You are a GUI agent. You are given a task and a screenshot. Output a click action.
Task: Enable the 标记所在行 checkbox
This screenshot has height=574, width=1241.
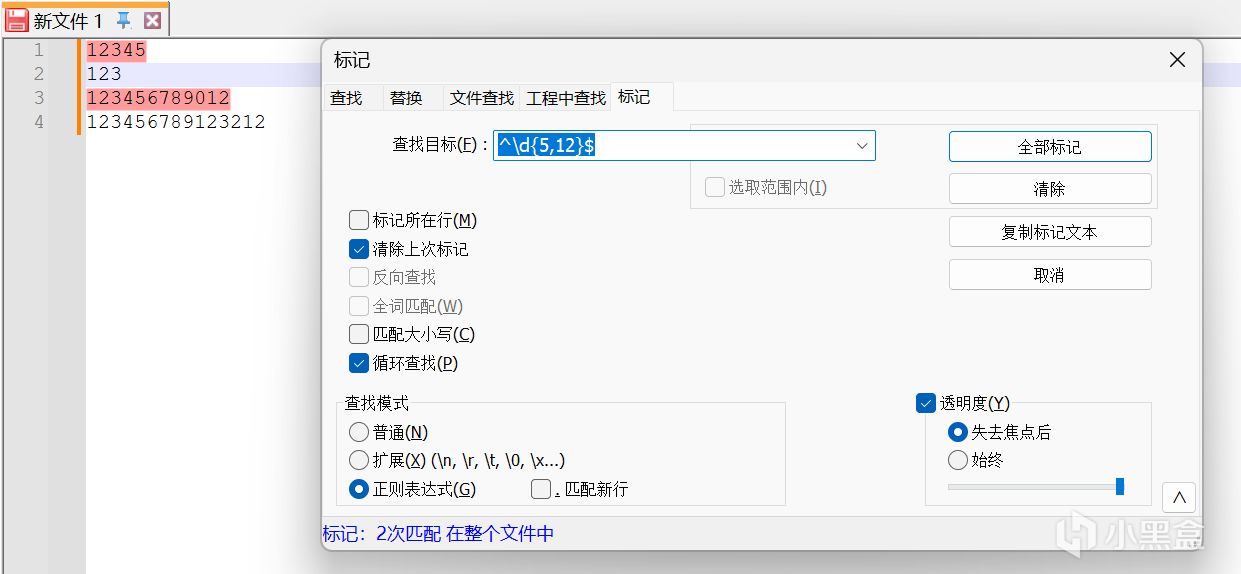pyautogui.click(x=359, y=220)
